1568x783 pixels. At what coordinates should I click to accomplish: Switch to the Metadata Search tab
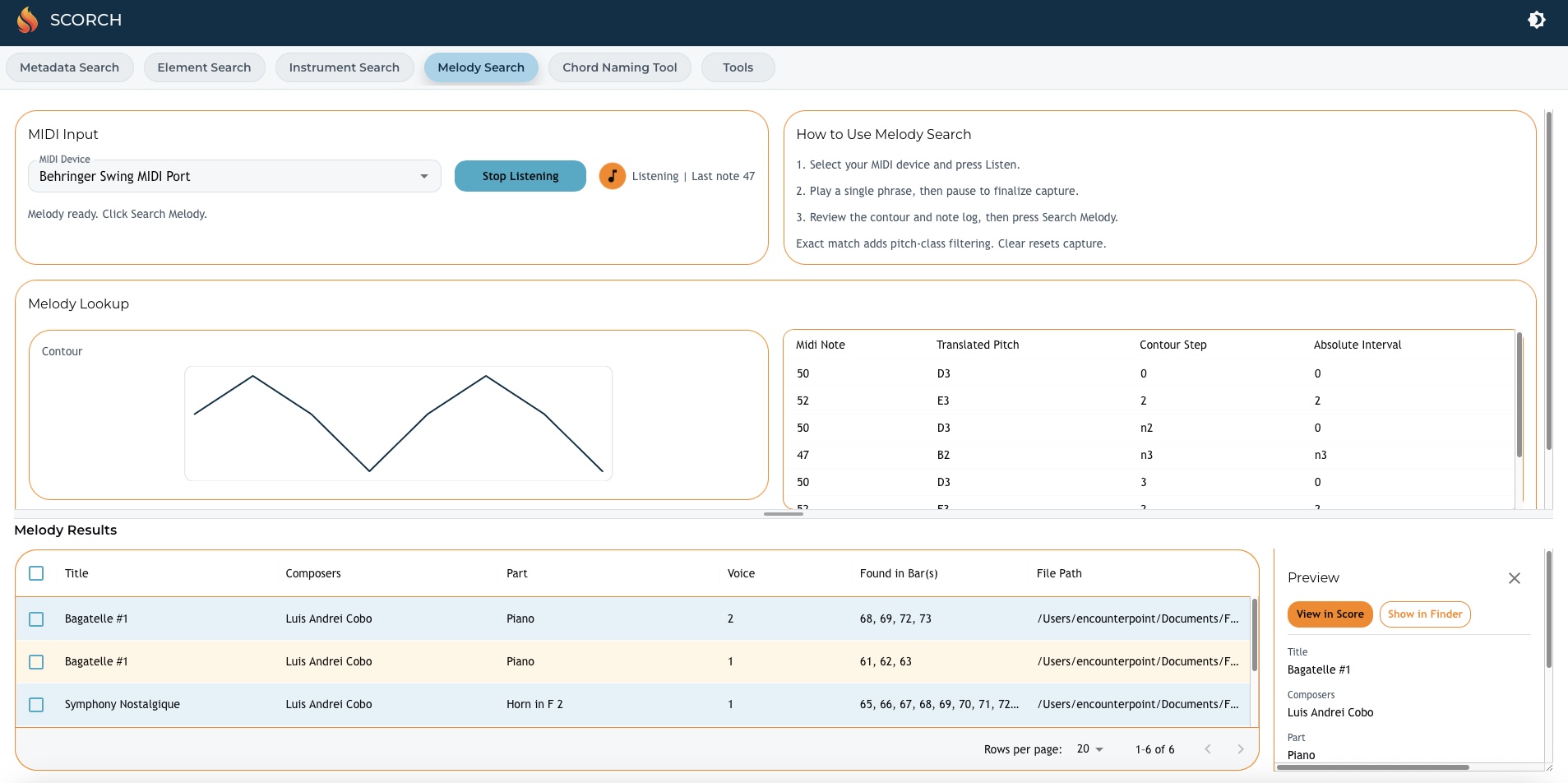[69, 67]
